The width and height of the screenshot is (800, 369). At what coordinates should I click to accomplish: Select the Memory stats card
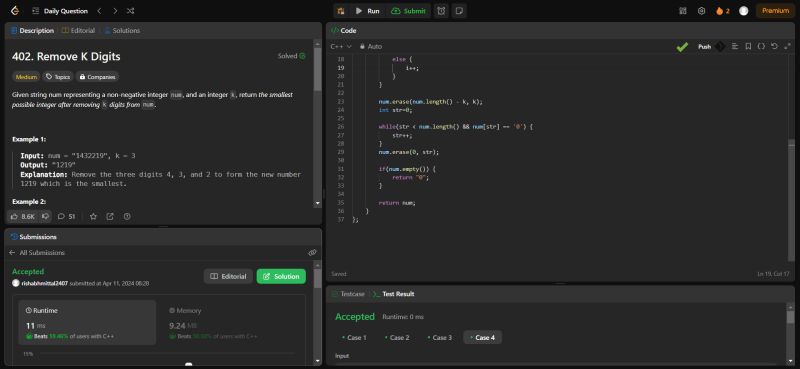click(232, 323)
